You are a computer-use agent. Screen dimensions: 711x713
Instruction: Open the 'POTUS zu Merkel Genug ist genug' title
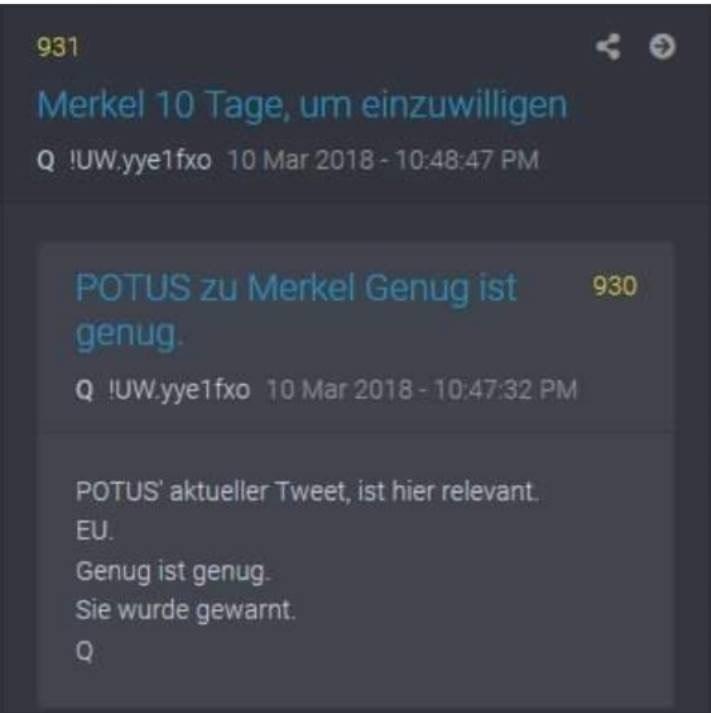tap(296, 310)
